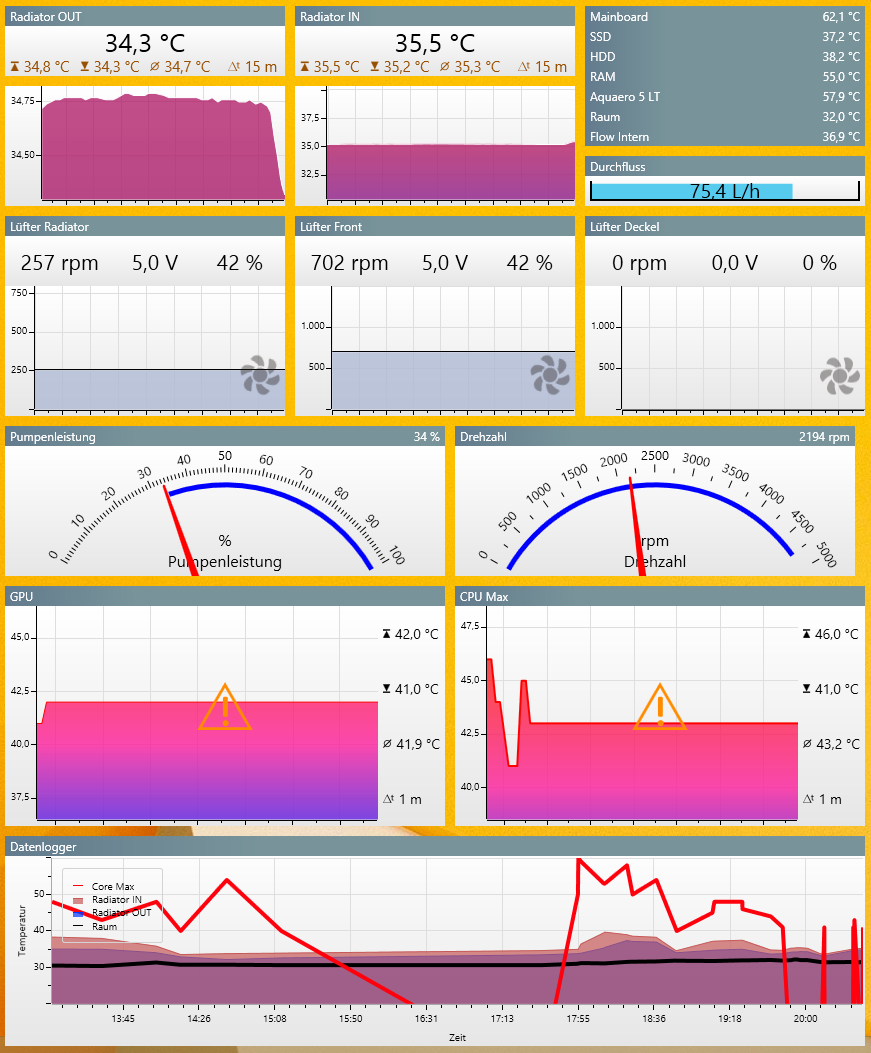Screen dimensions: 871x1053
Task: Select the Datenlogger panel header
Action: [x=434, y=846]
